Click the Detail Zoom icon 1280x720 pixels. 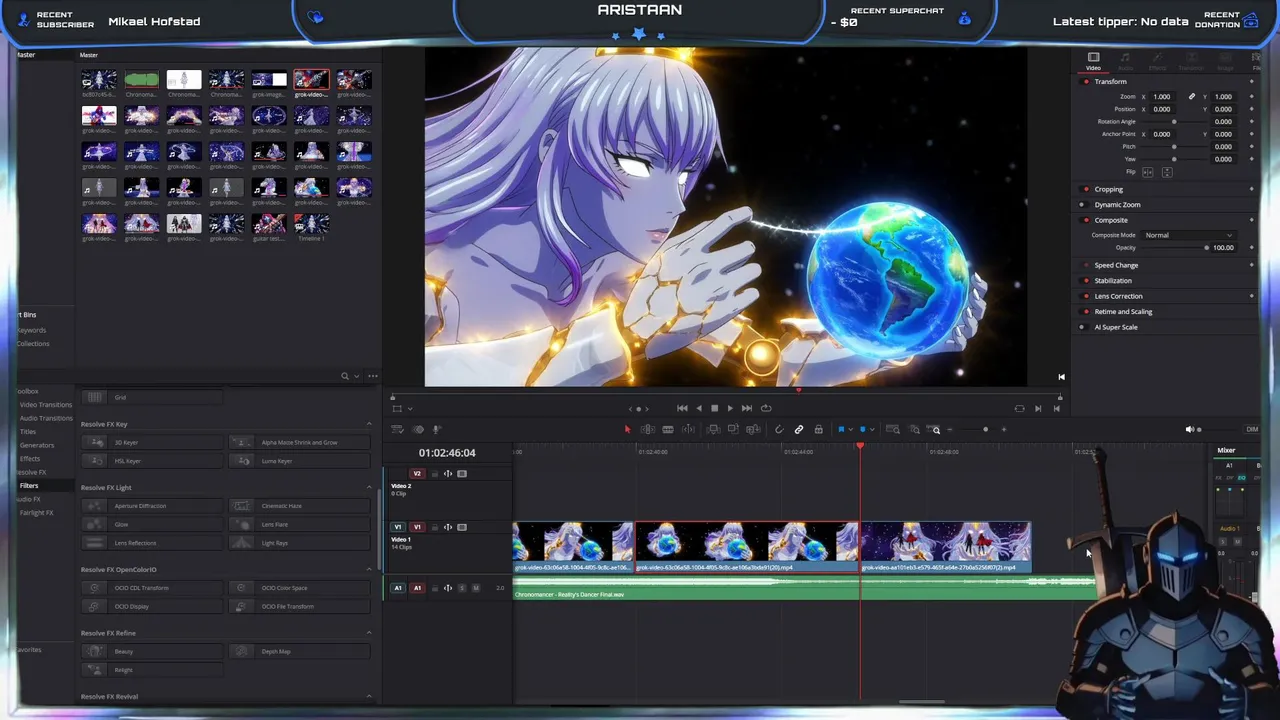[x=914, y=429]
